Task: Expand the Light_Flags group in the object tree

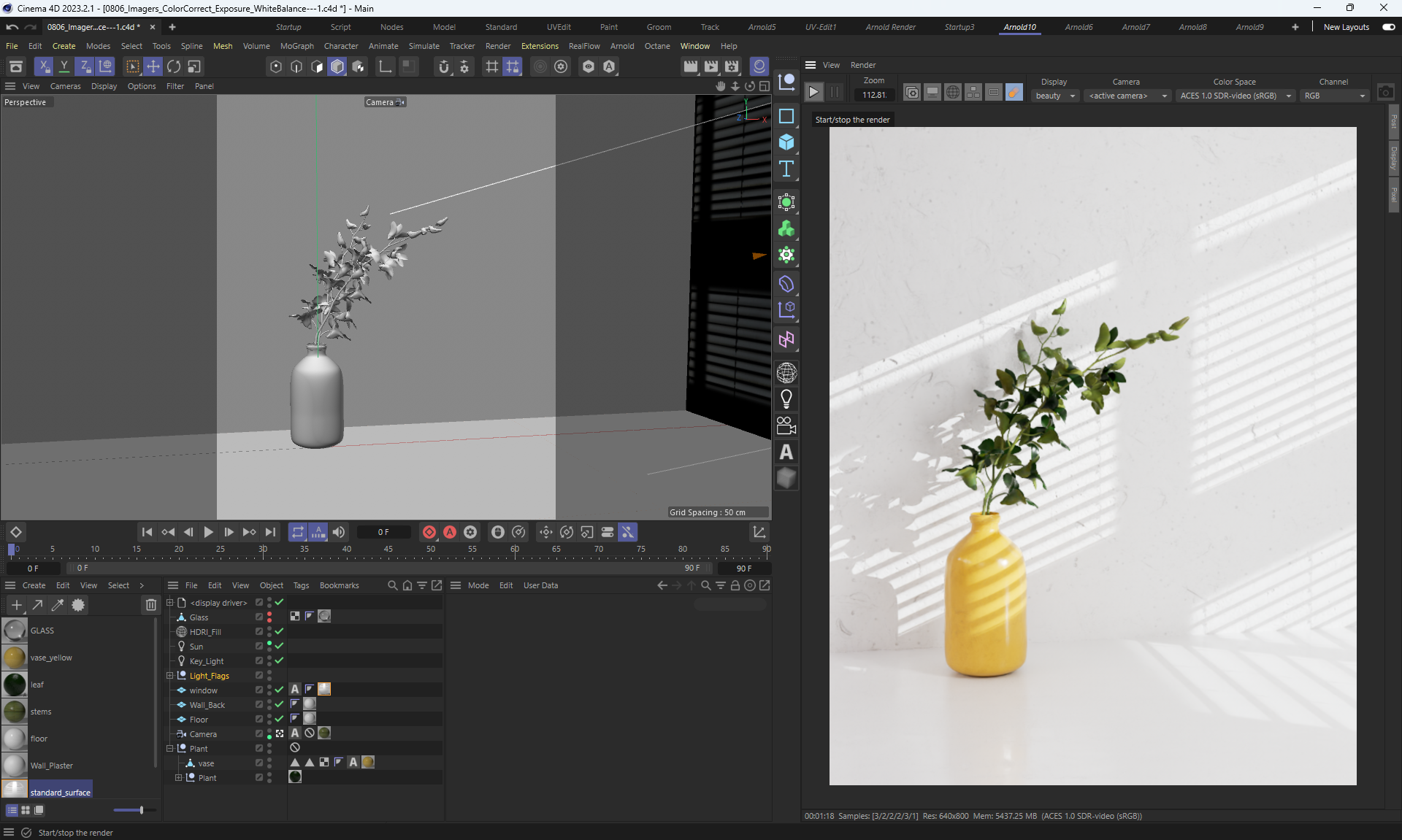Action: click(x=170, y=675)
